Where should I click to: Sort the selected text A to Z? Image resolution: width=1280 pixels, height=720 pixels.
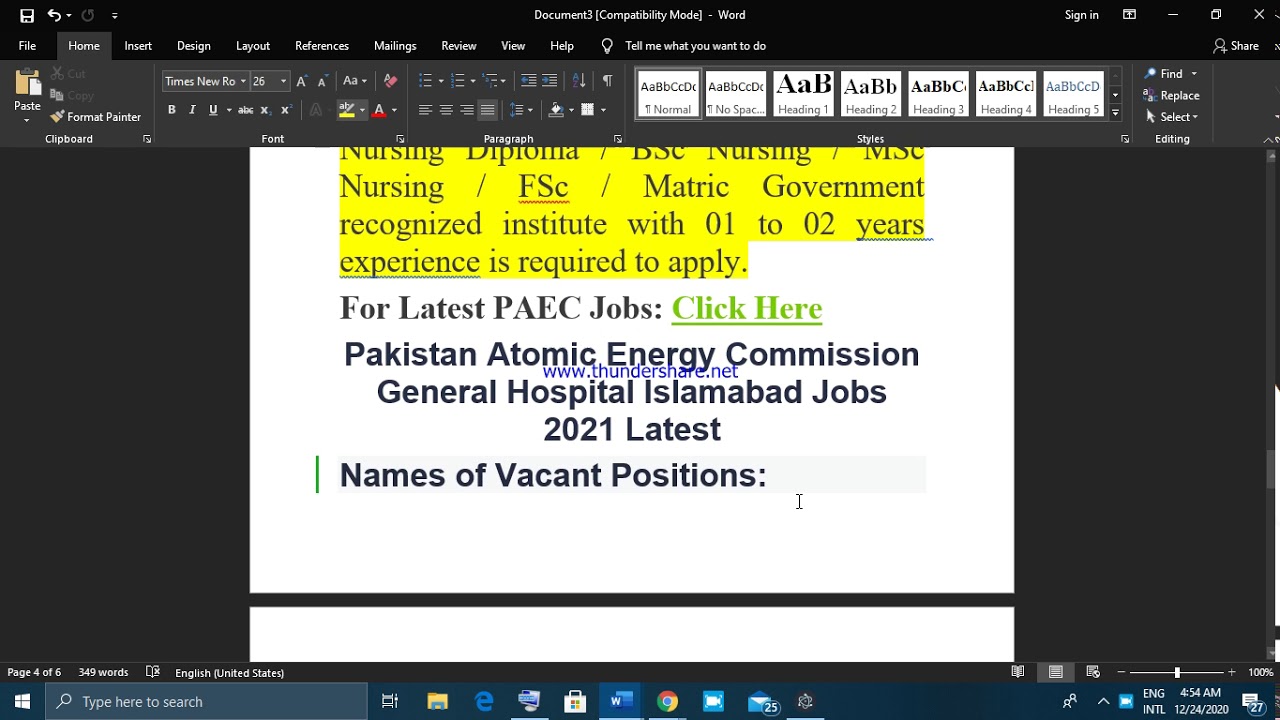point(579,81)
